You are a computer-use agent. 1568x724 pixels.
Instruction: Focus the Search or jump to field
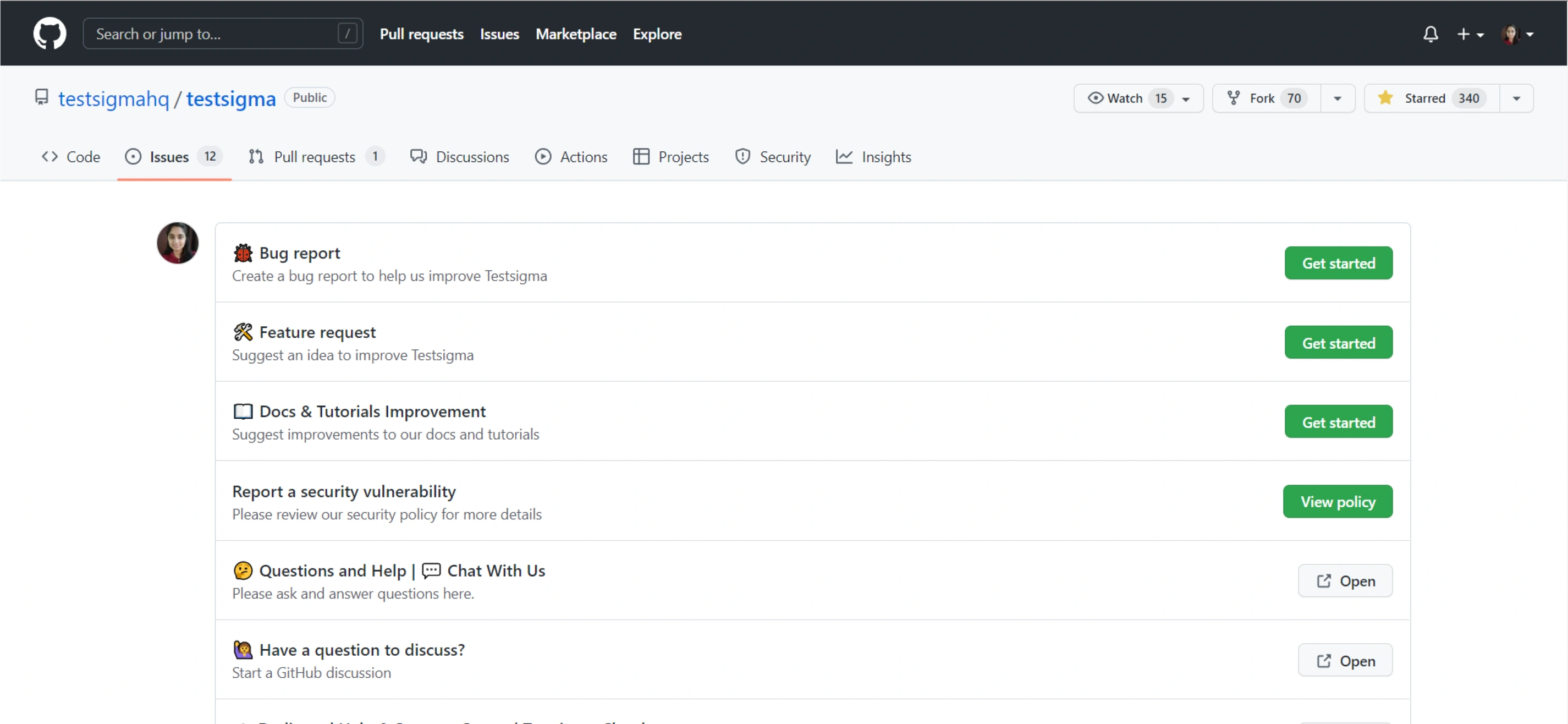click(213, 34)
